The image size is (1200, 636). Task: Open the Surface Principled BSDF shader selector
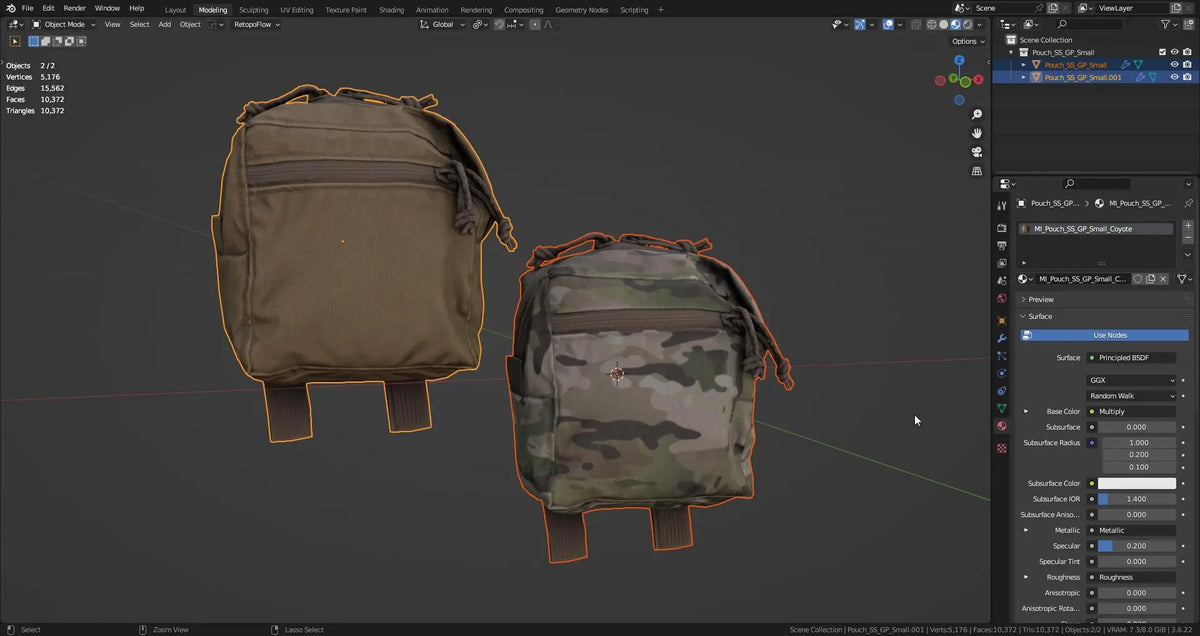tap(1132, 357)
